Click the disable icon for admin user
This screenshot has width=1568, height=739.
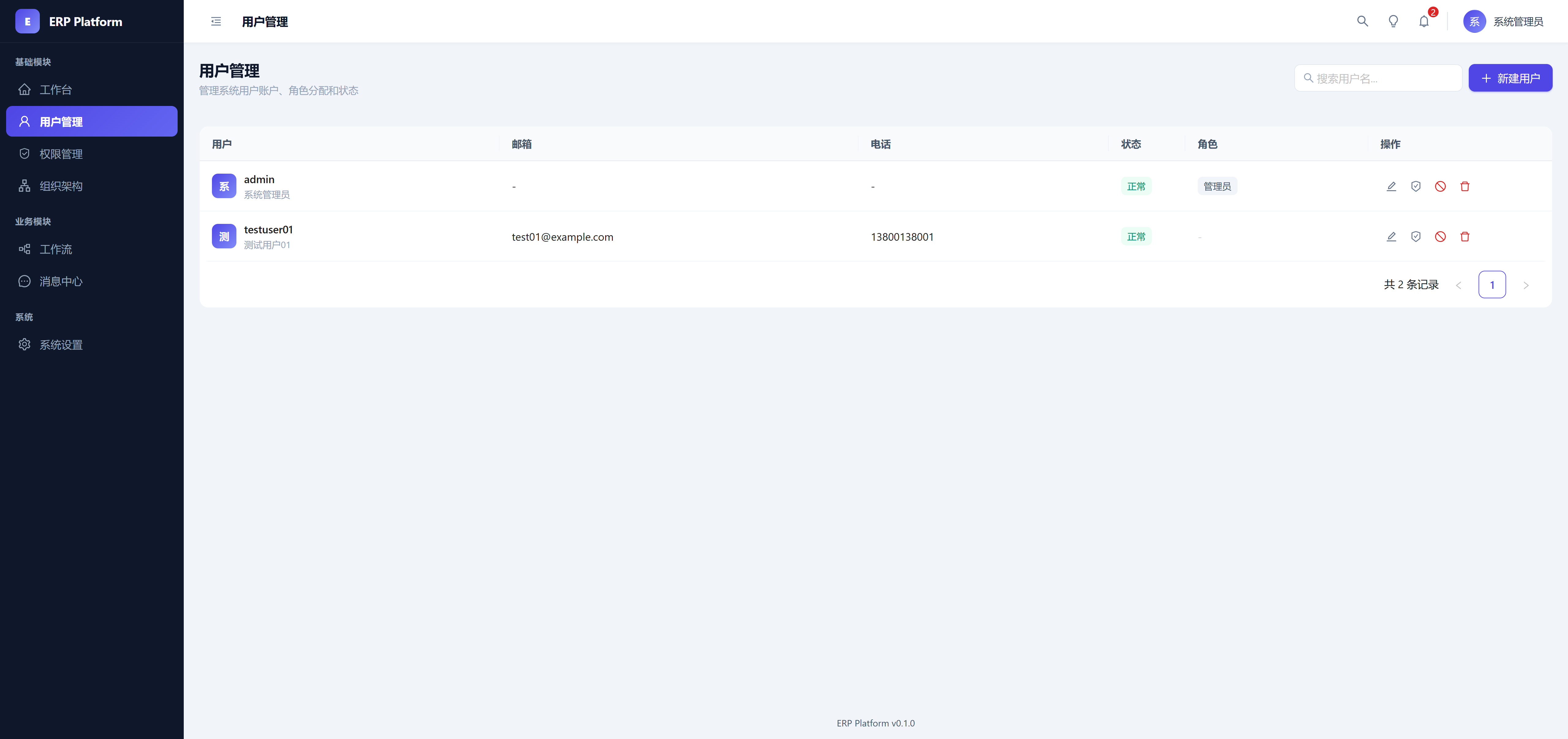tap(1440, 186)
